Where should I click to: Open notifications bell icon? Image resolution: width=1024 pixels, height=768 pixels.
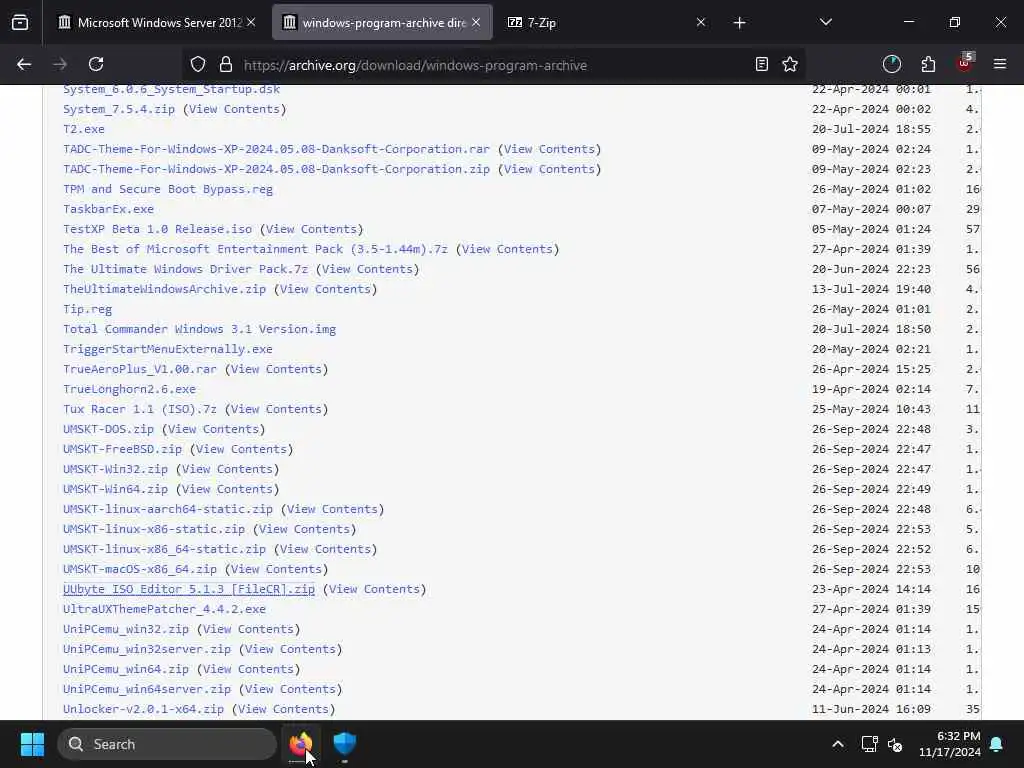point(997,744)
